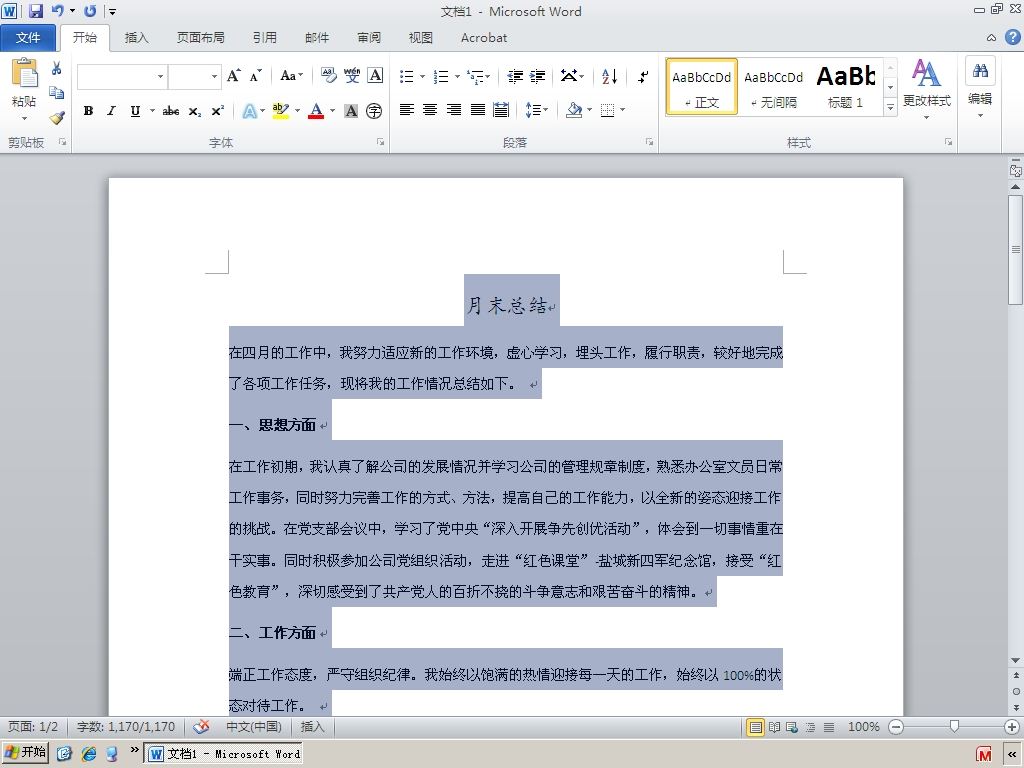Click the enclosed character (字) icon

(x=374, y=111)
